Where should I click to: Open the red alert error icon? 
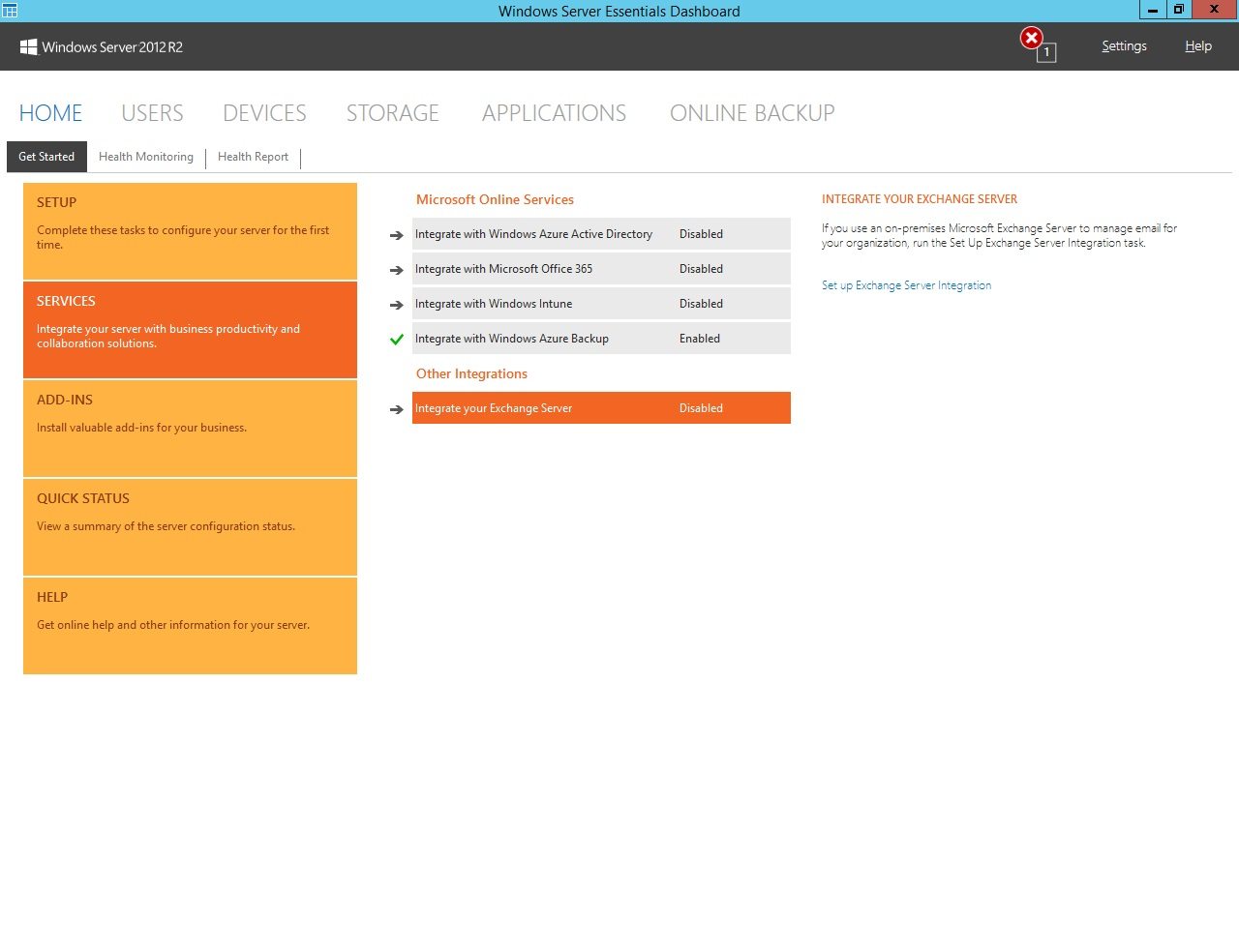pos(1032,39)
